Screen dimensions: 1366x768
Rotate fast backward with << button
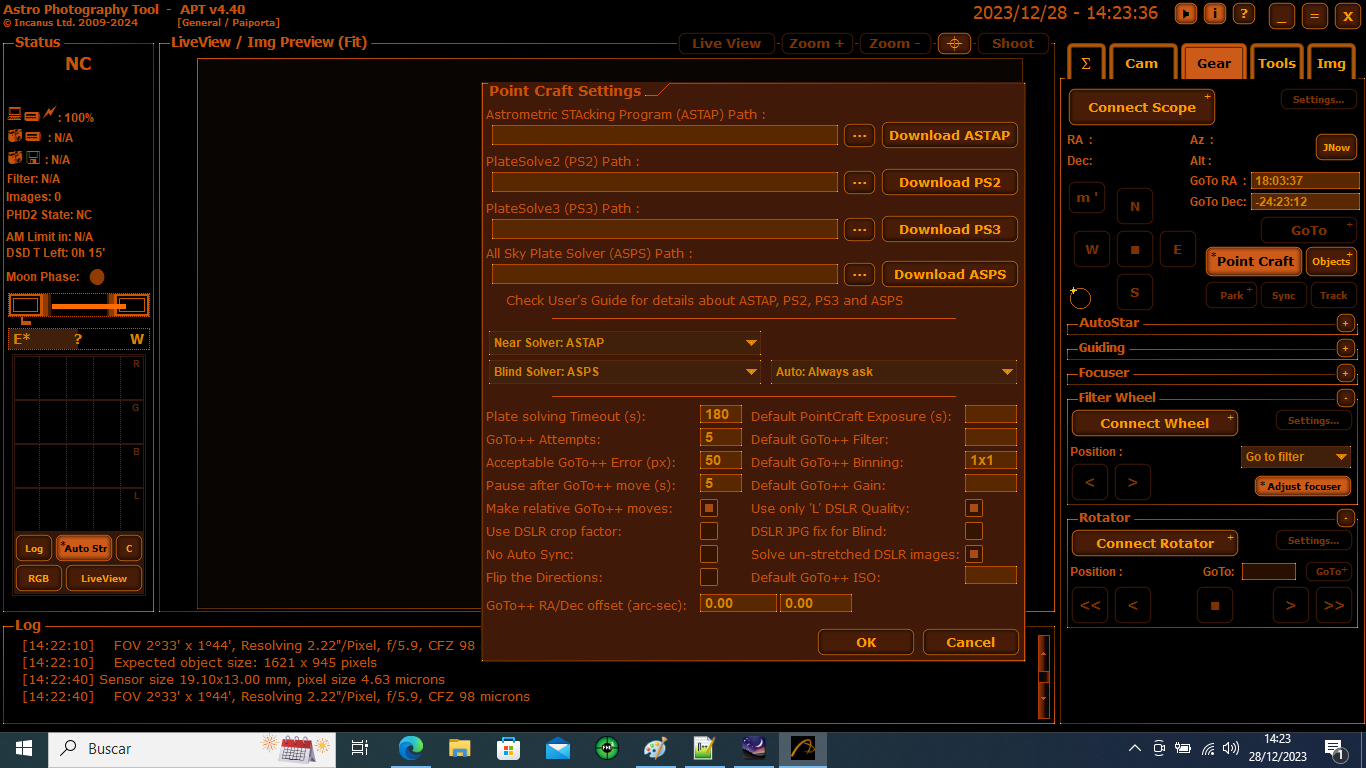pyautogui.click(x=1091, y=605)
